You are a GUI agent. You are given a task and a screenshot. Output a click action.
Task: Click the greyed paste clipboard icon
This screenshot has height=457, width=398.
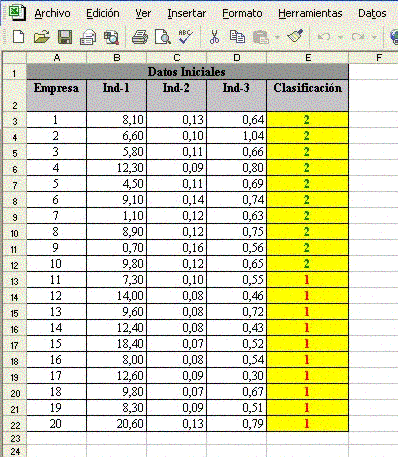[x=261, y=37]
